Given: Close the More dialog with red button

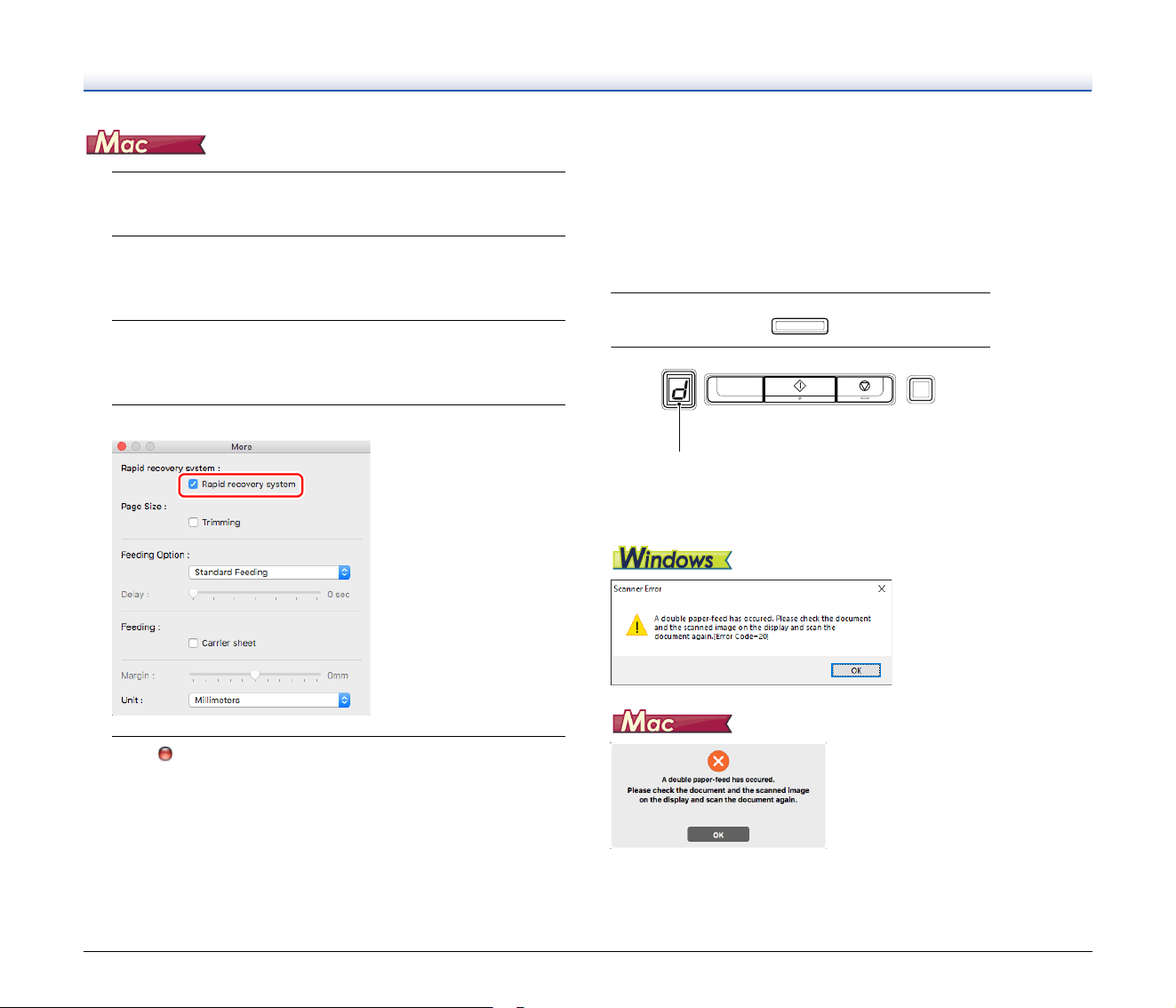Looking at the screenshot, I should (x=122, y=446).
